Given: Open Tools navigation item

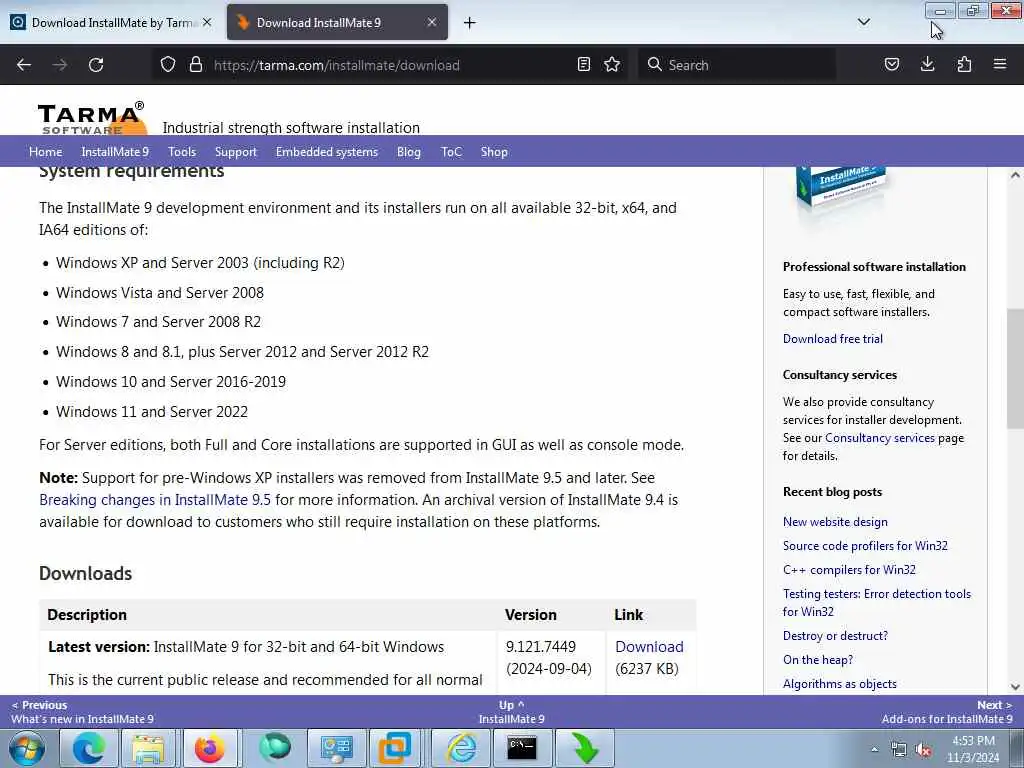Looking at the screenshot, I should coord(182,152).
